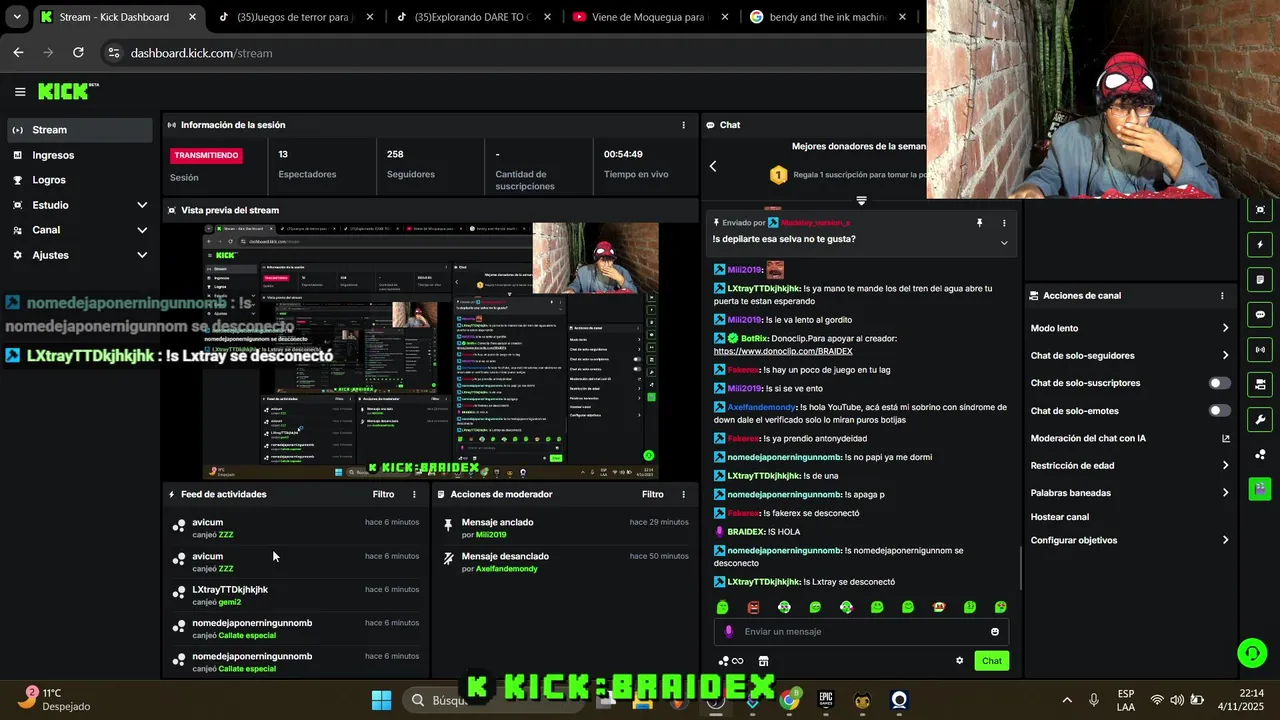The image size is (1280, 720).
Task: Switch to the Stream - Kick Dashboard tab
Action: tap(118, 17)
